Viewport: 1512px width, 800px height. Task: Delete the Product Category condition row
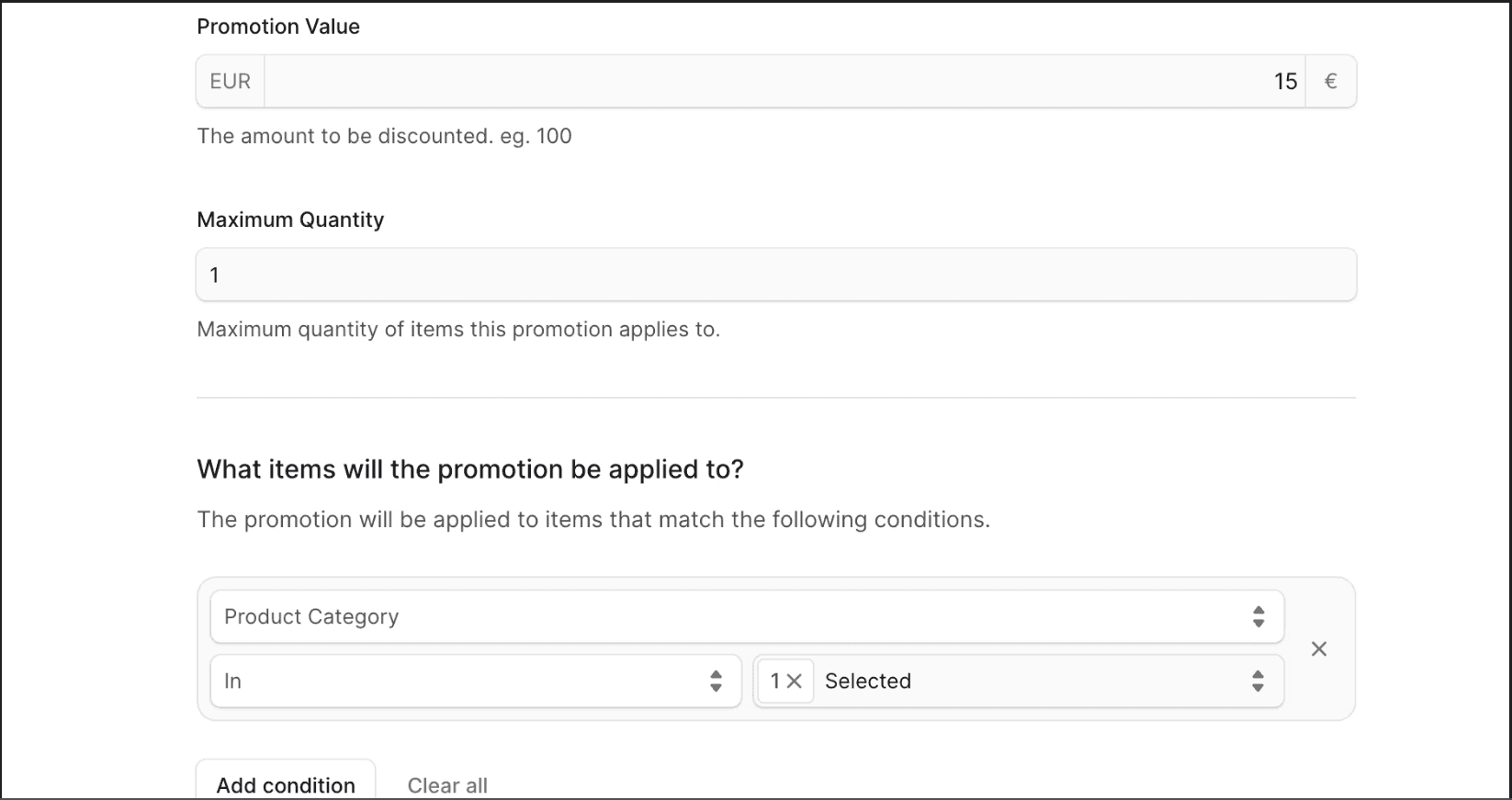1319,648
